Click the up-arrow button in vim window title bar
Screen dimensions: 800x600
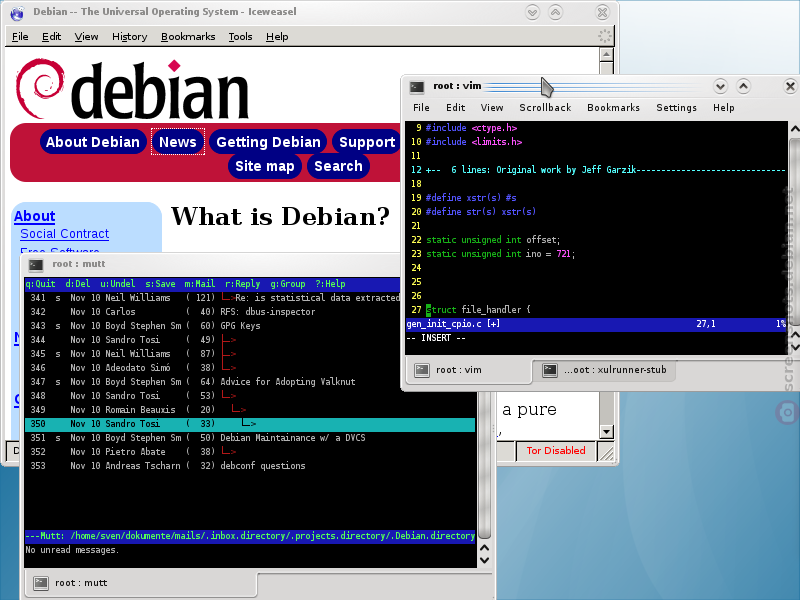click(743, 86)
